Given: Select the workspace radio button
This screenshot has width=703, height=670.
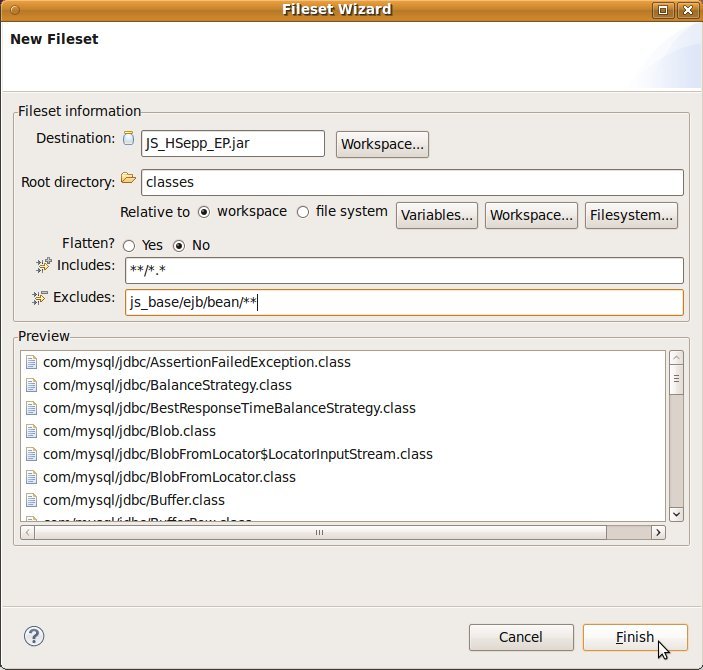Looking at the screenshot, I should 204,212.
